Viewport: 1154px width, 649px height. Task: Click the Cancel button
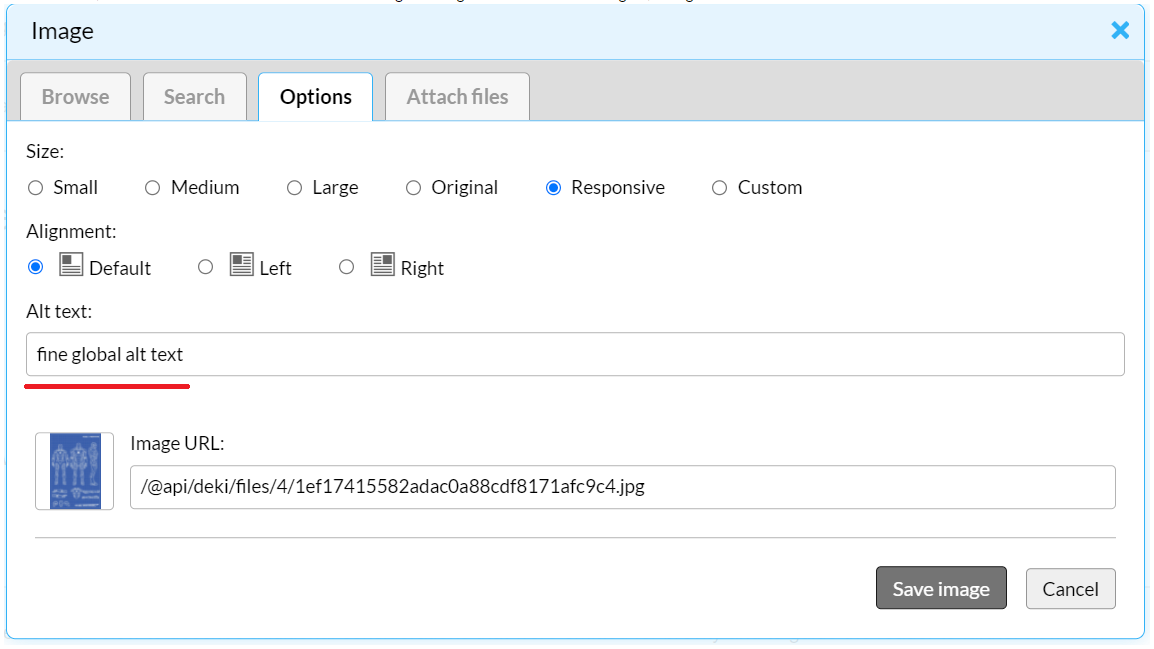tap(1070, 589)
